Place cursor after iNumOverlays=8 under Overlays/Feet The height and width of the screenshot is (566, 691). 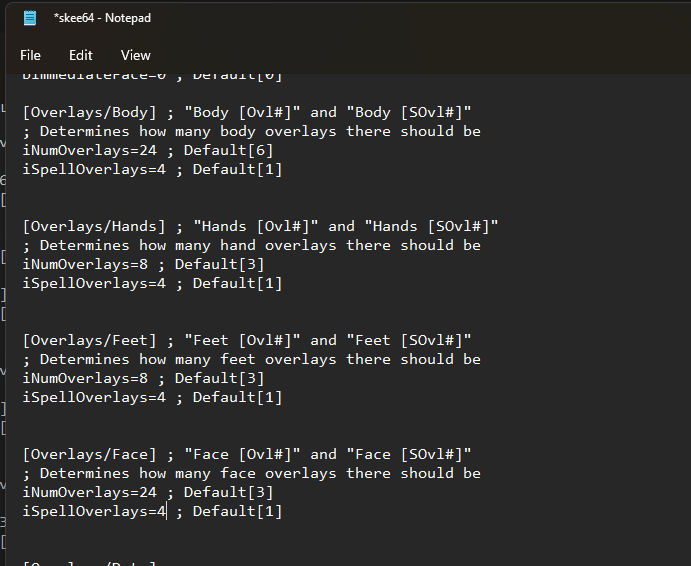point(149,378)
